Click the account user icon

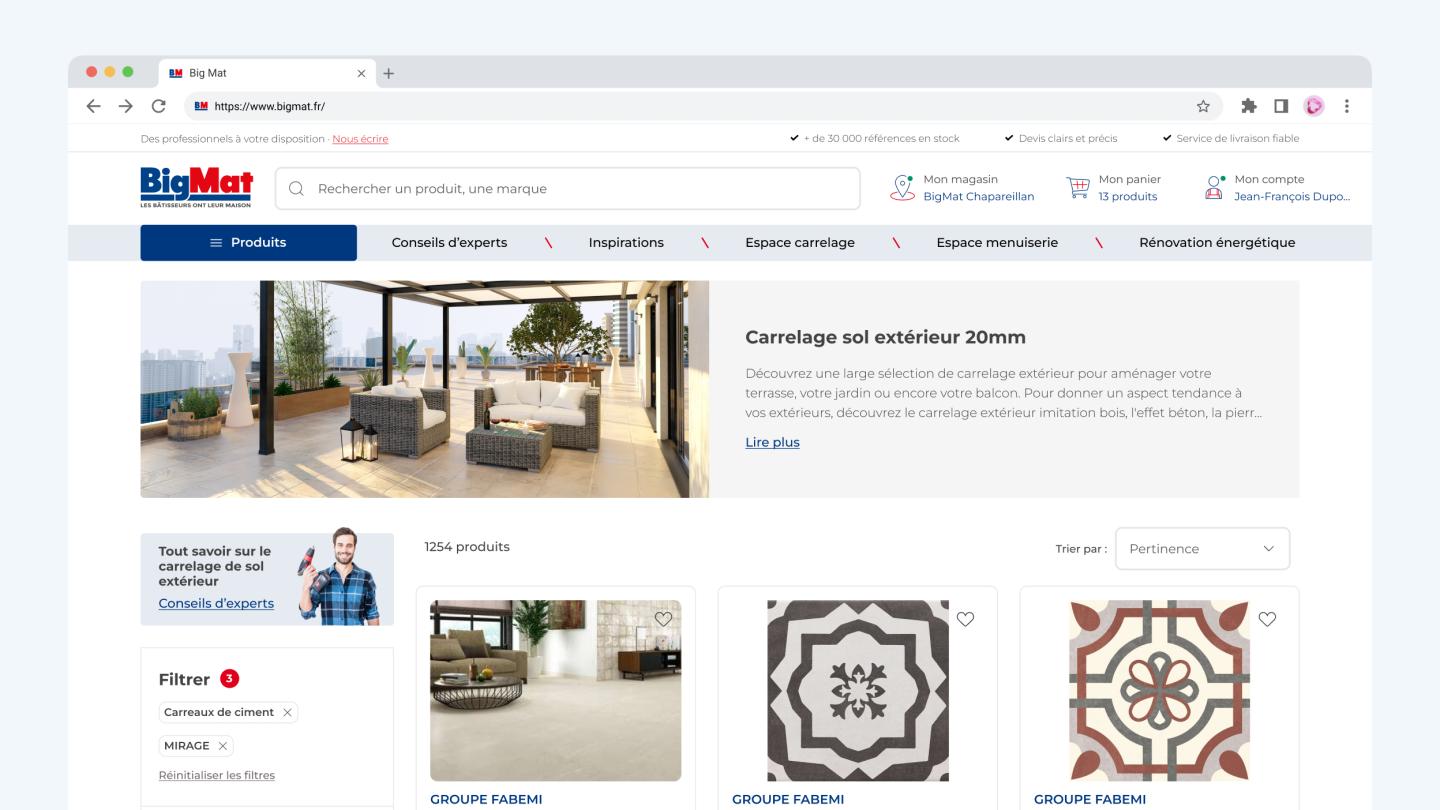[1215, 187]
